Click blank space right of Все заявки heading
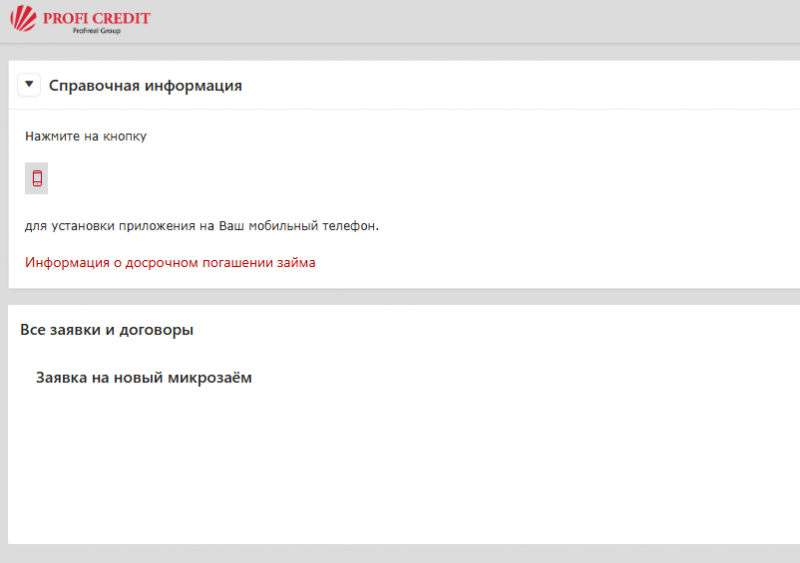 coord(500,329)
